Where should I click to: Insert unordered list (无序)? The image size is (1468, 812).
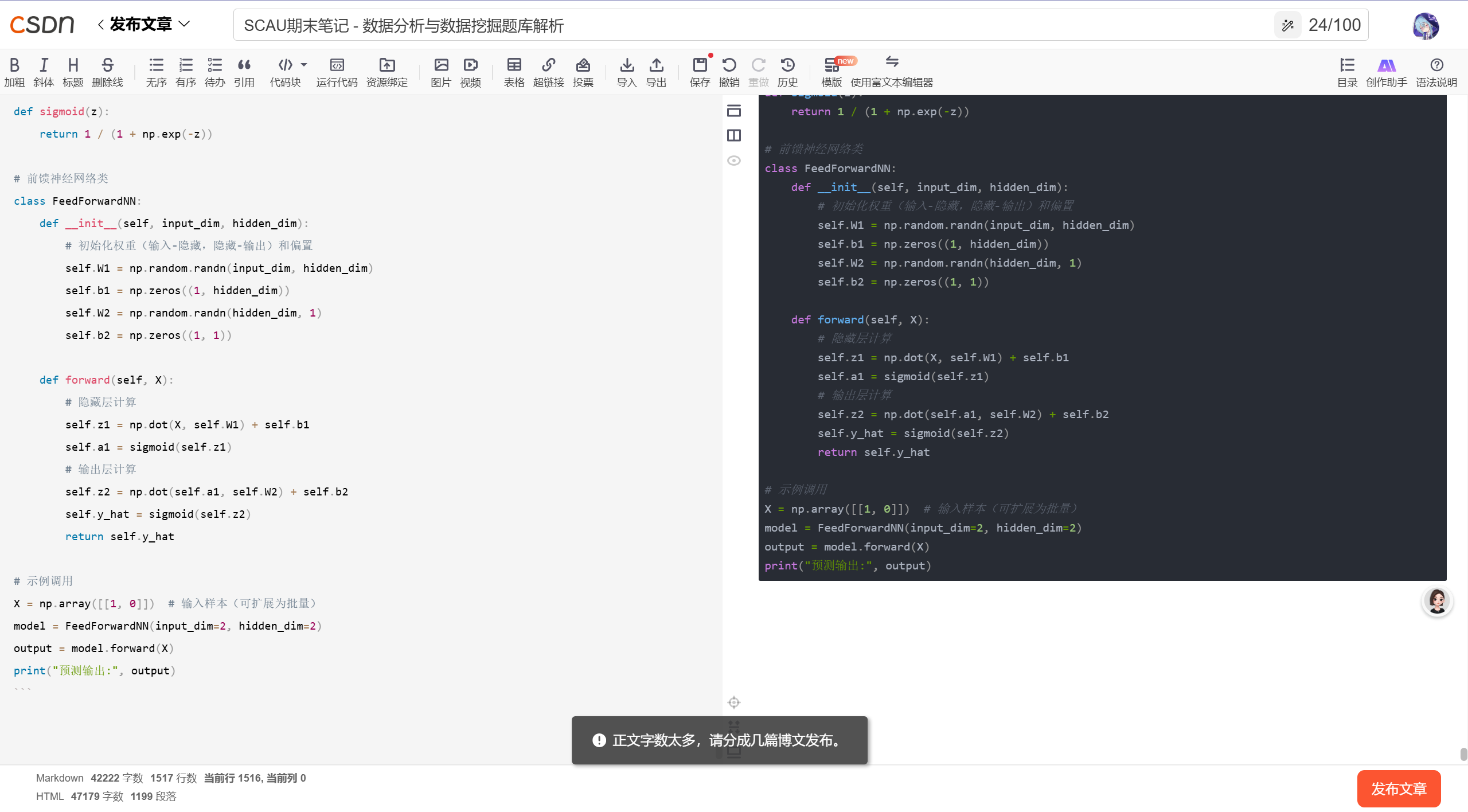click(x=156, y=72)
